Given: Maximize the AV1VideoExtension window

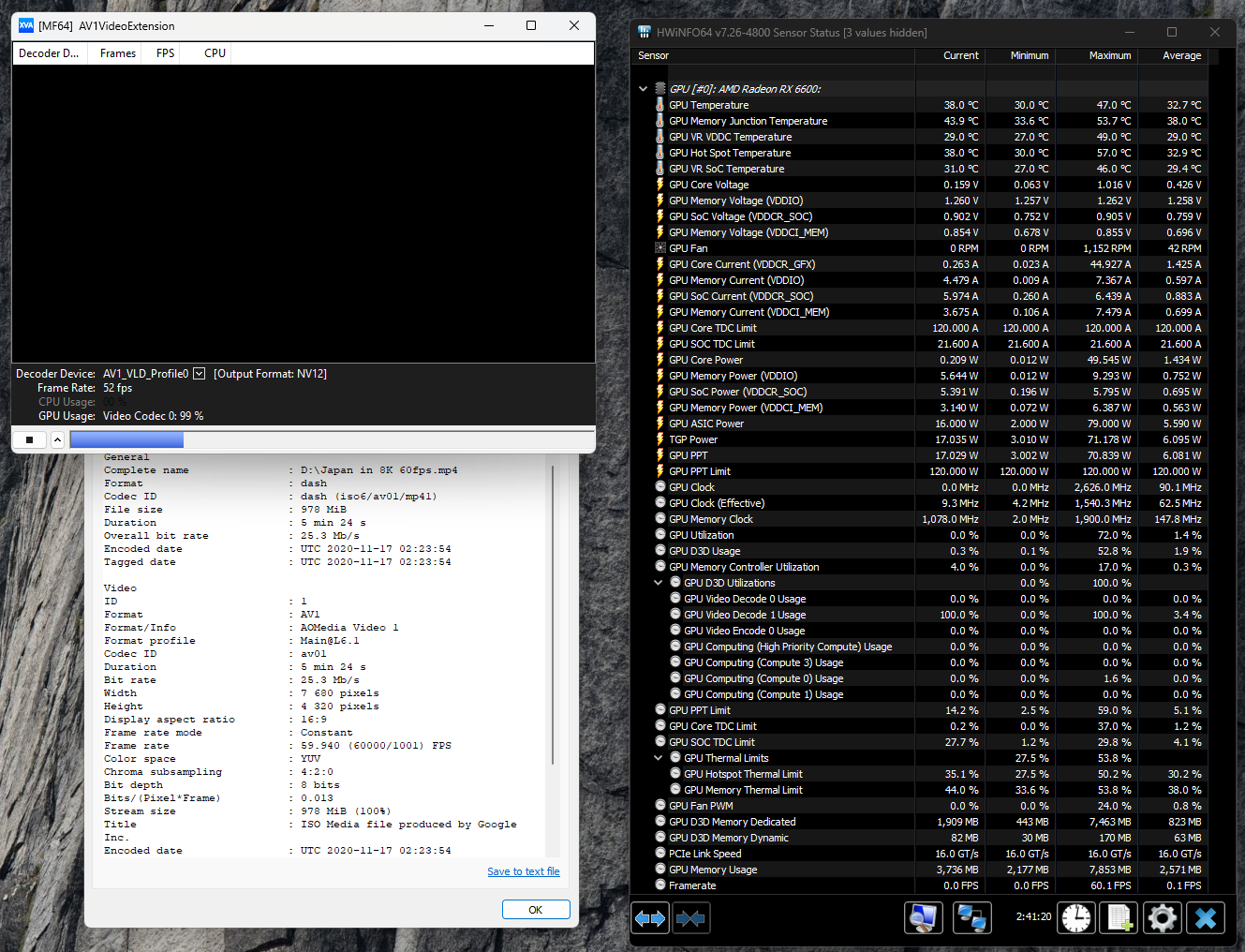Looking at the screenshot, I should (x=531, y=25).
